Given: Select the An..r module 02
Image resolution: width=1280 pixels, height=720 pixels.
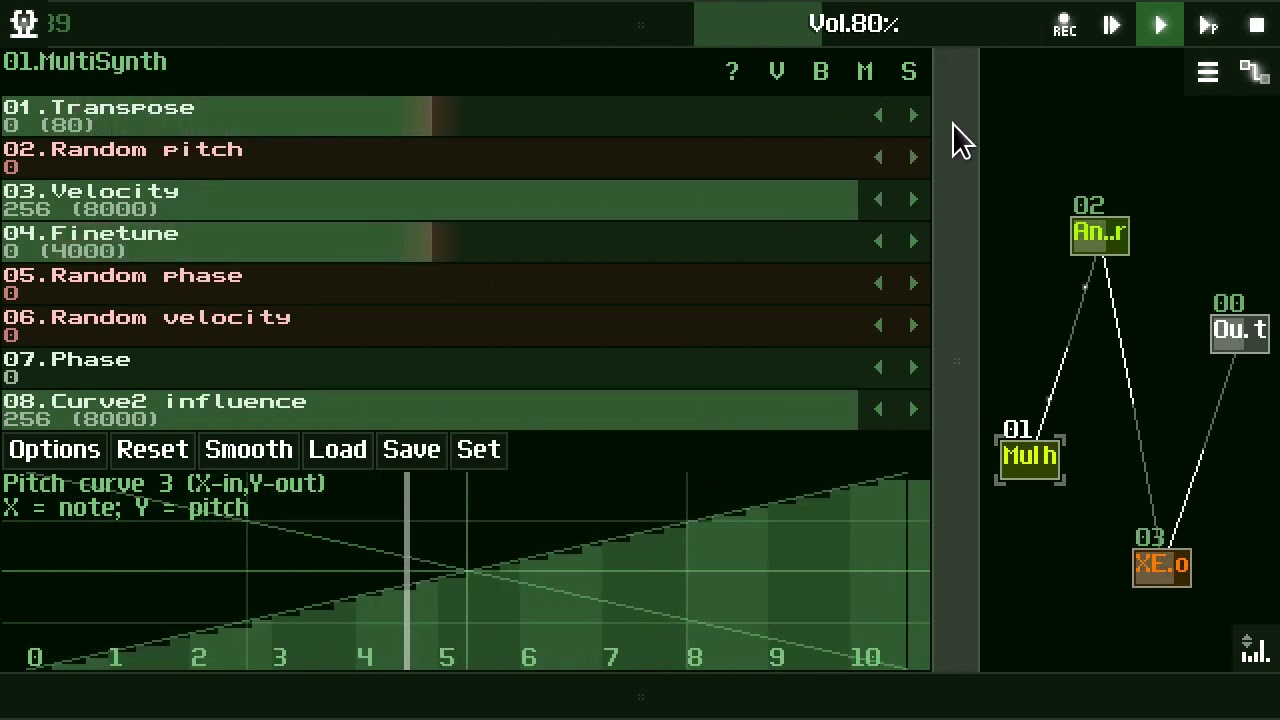Looking at the screenshot, I should point(1099,235).
